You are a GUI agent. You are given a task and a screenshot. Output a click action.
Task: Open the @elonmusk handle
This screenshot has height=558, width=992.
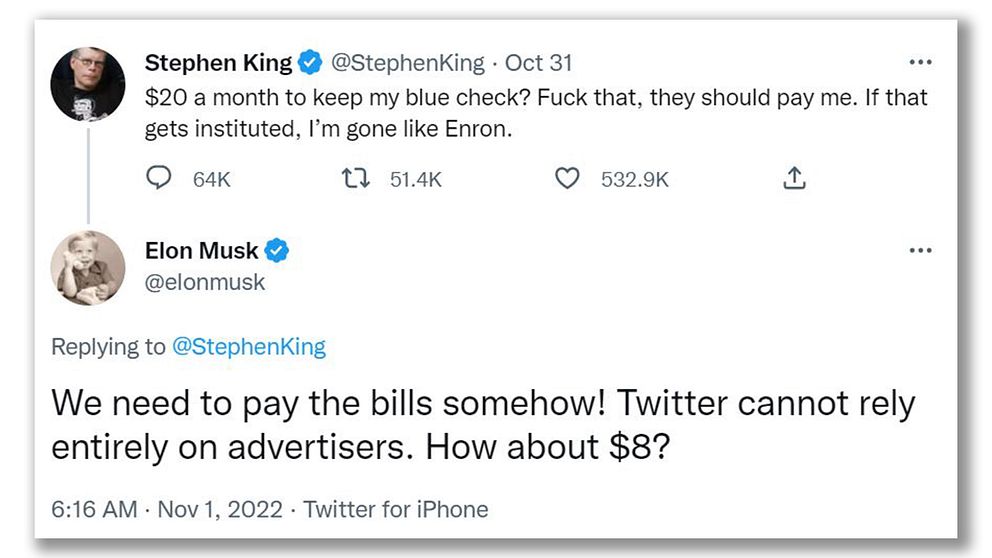click(x=206, y=283)
